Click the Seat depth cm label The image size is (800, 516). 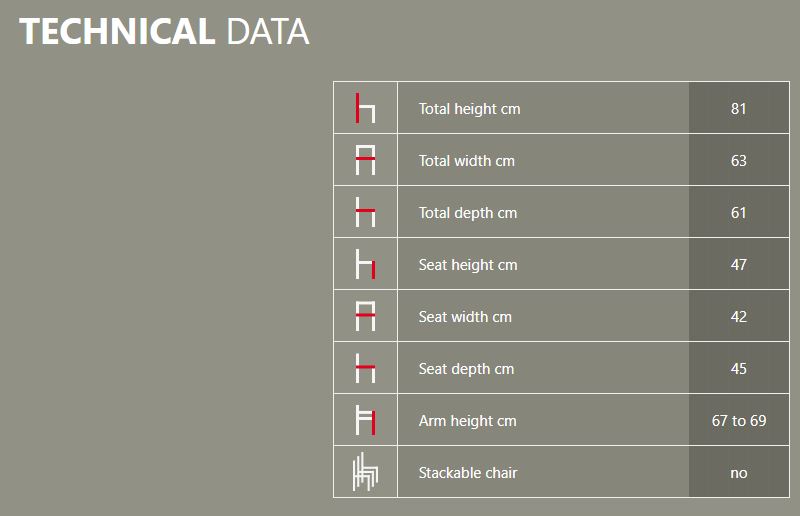tap(466, 369)
